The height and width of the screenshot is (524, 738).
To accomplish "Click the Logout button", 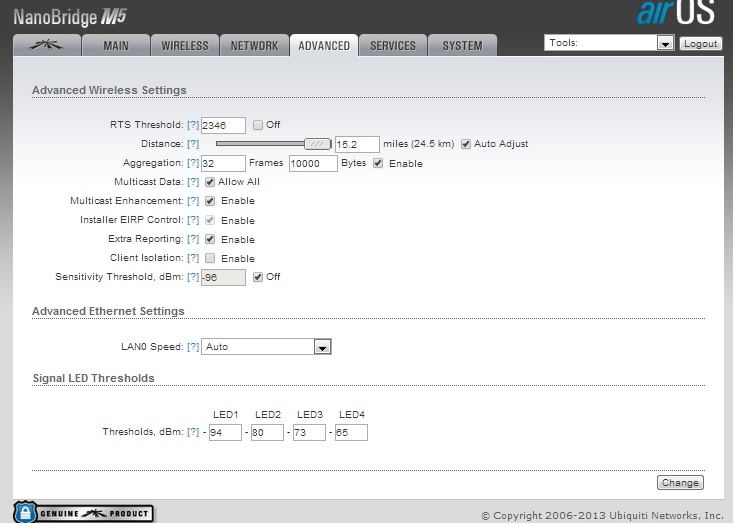I will (x=700, y=44).
